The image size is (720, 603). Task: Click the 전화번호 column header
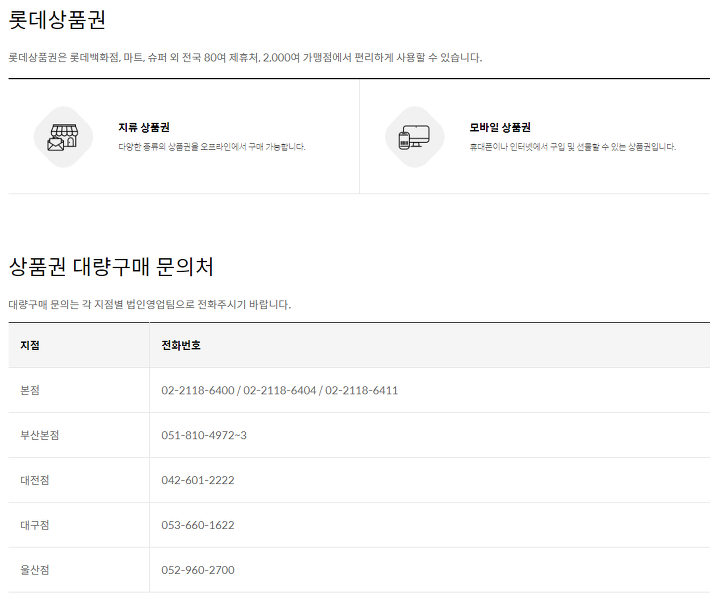tap(181, 345)
